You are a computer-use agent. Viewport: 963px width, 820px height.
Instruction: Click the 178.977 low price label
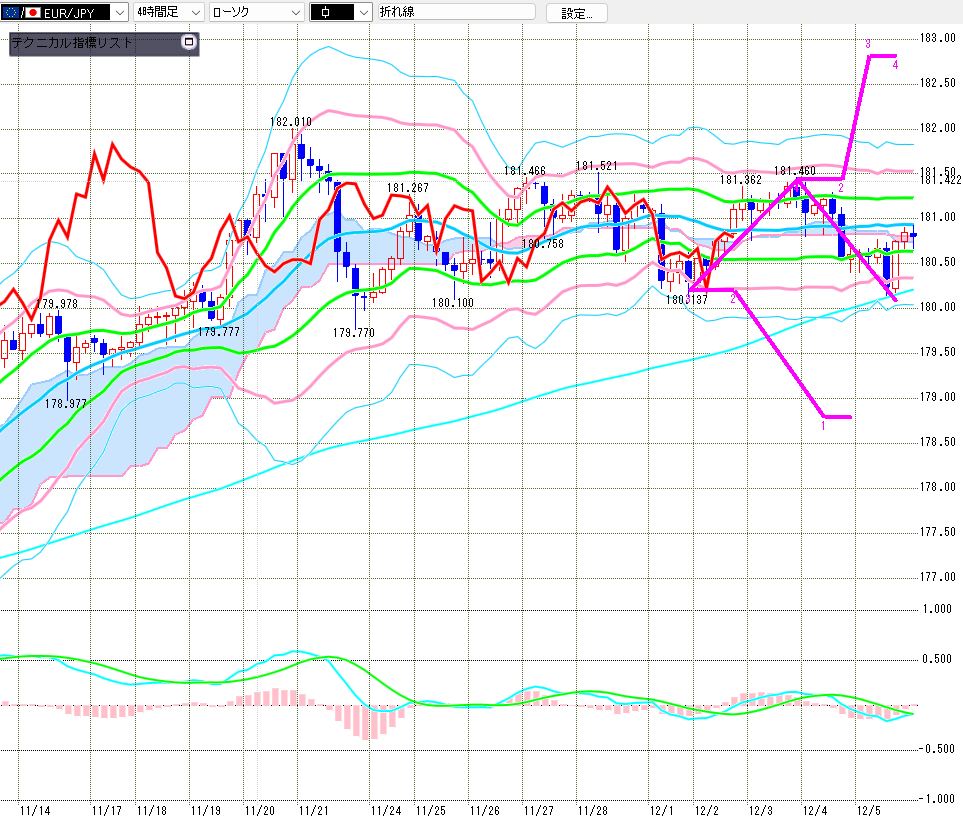(66, 404)
